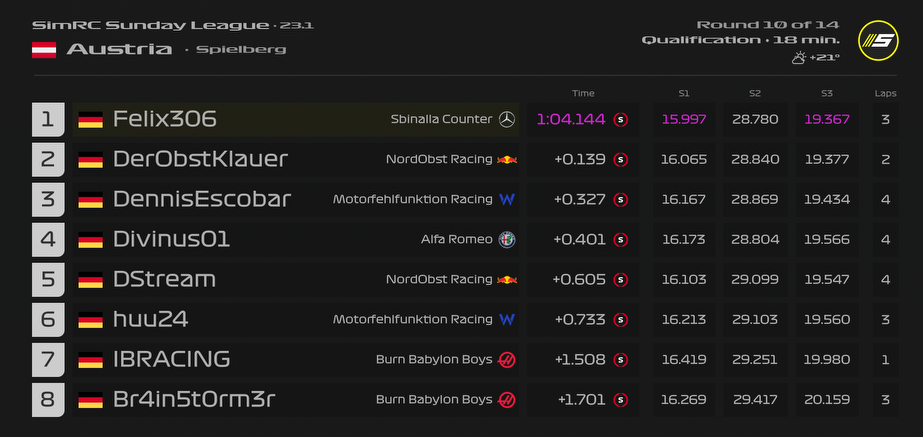923x437 pixels.
Task: Click the Br4in5t0rm3r driver name
Action: point(194,400)
